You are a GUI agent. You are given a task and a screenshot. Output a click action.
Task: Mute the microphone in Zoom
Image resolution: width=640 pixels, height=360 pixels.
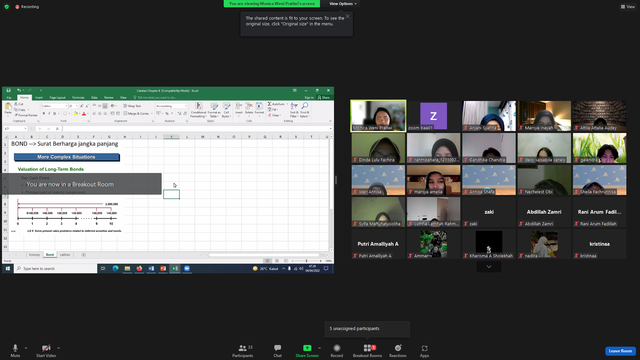[15, 350]
